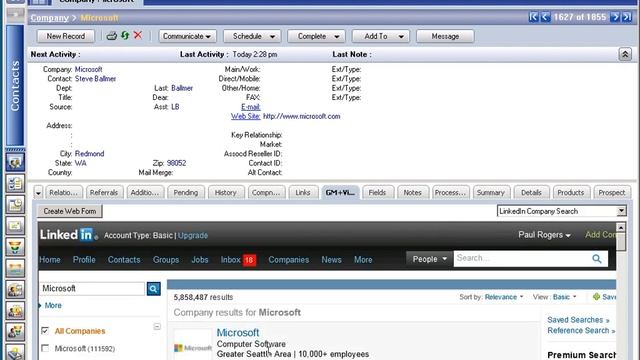Switch to the Referrals tab
This screenshot has height=360, width=640.
pos(104,193)
